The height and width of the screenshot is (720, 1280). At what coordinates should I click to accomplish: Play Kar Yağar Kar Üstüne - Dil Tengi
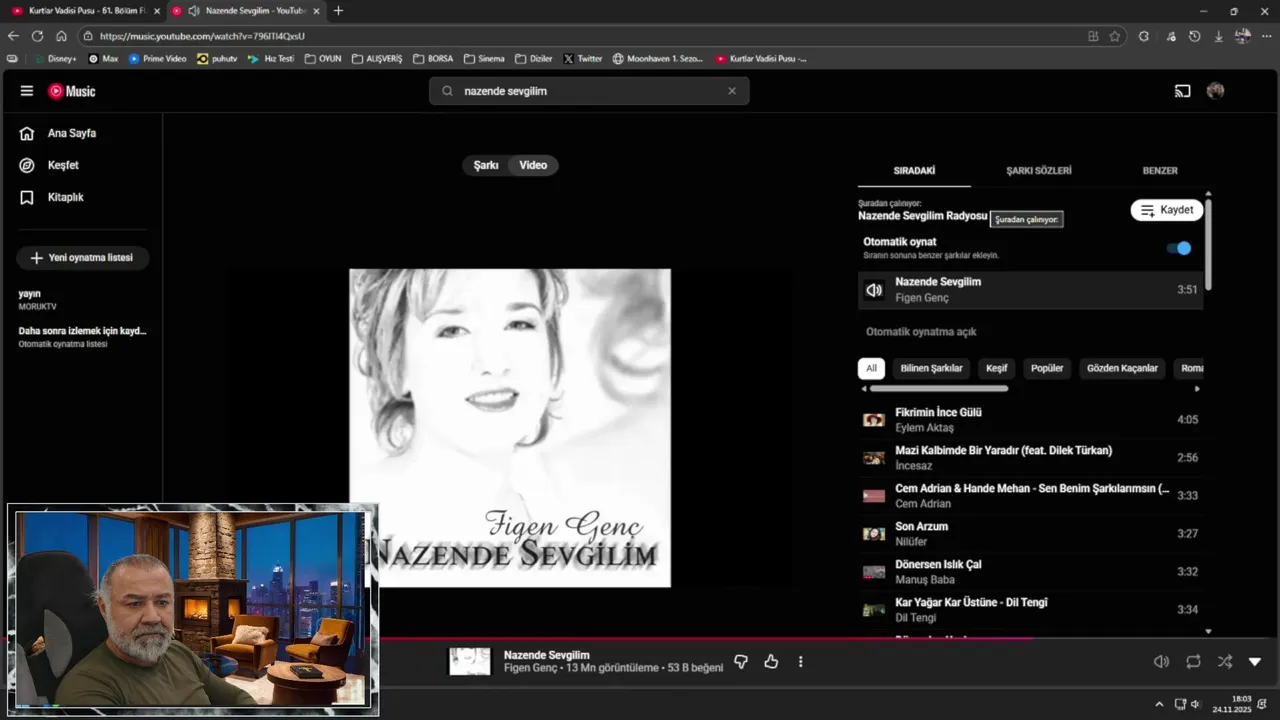click(x=1030, y=610)
